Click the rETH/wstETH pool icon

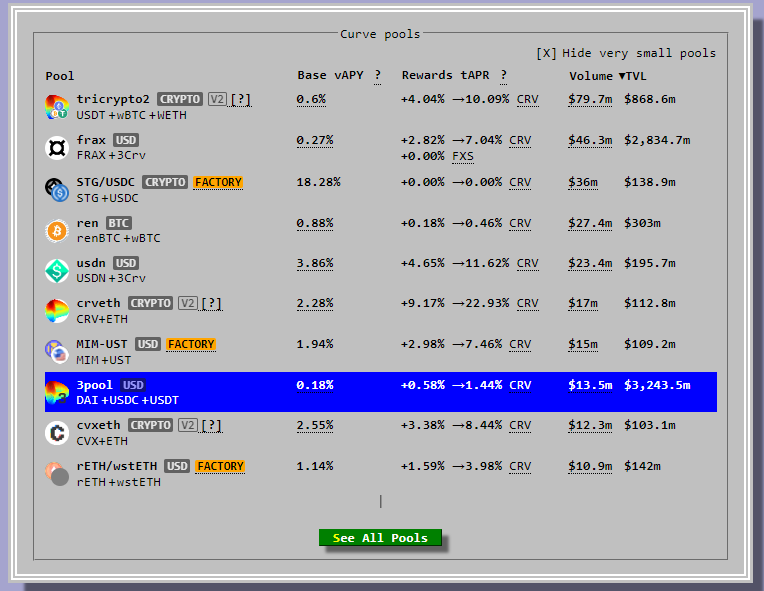pos(57,474)
